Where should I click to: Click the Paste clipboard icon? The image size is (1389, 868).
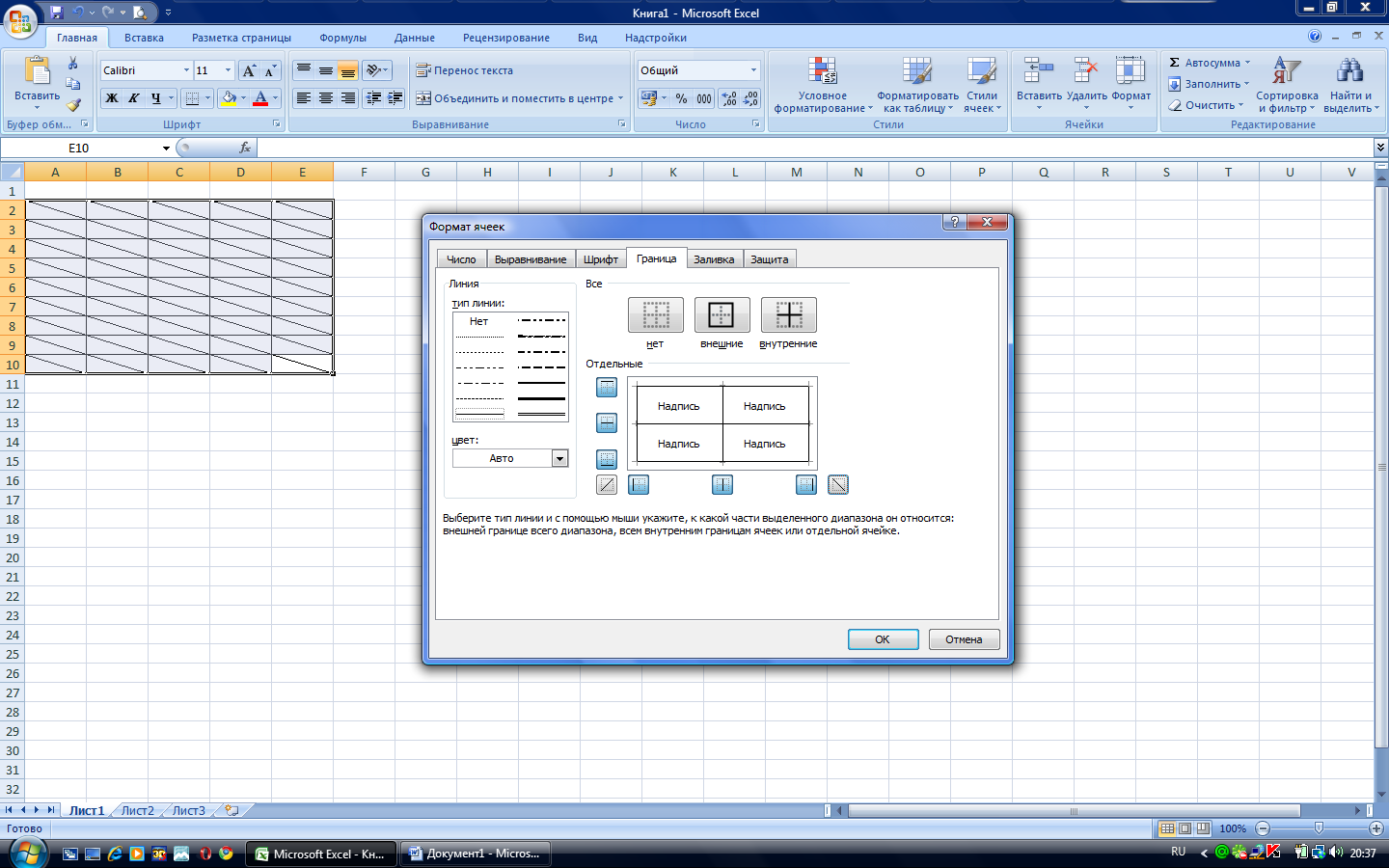point(37,72)
